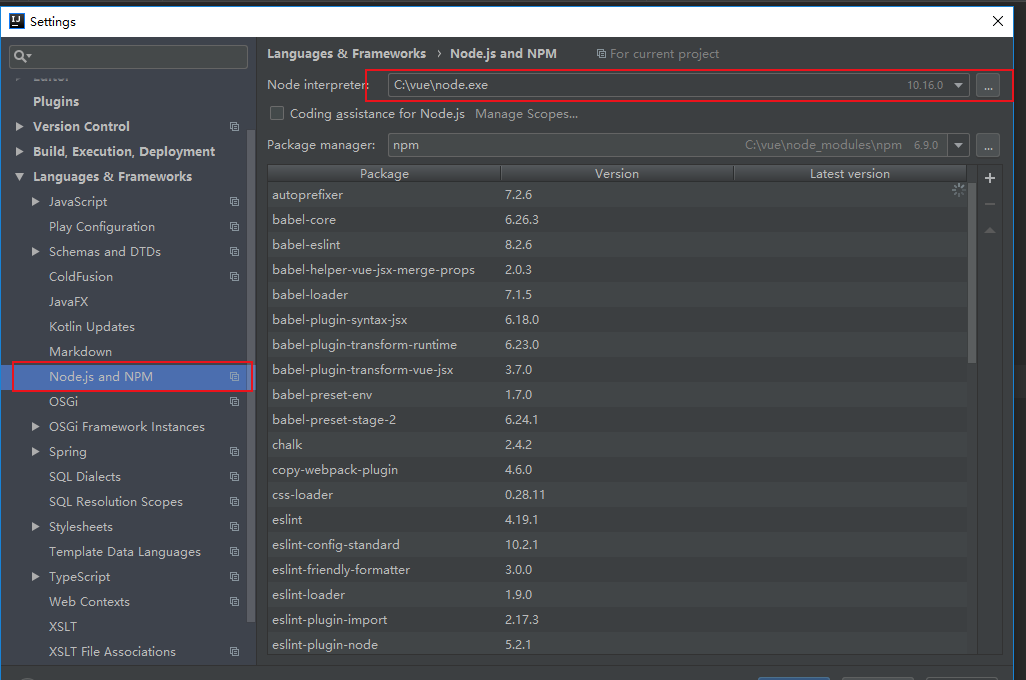Select Markdown settings item

(80, 351)
